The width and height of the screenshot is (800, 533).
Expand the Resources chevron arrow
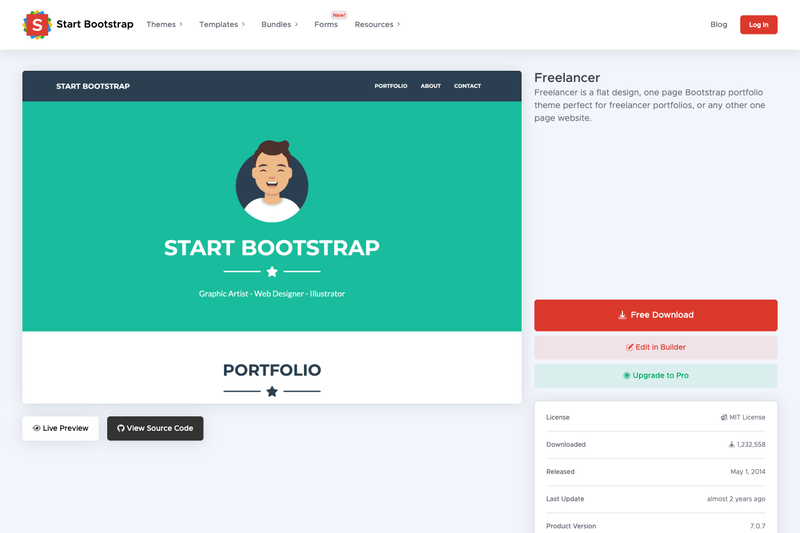pos(398,24)
